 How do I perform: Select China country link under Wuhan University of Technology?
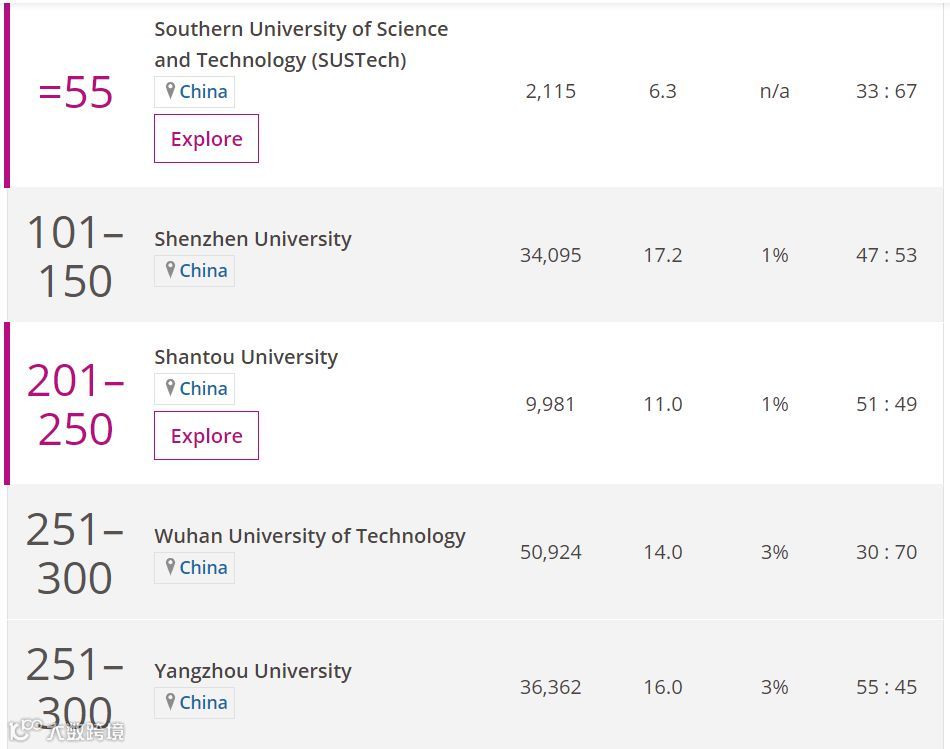coord(203,567)
